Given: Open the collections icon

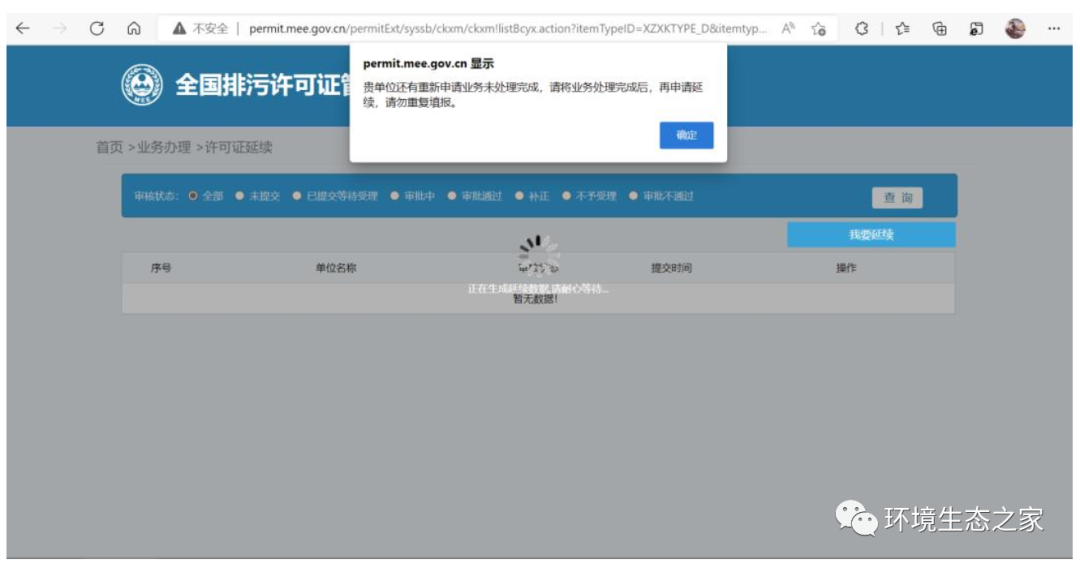Looking at the screenshot, I should (x=939, y=28).
